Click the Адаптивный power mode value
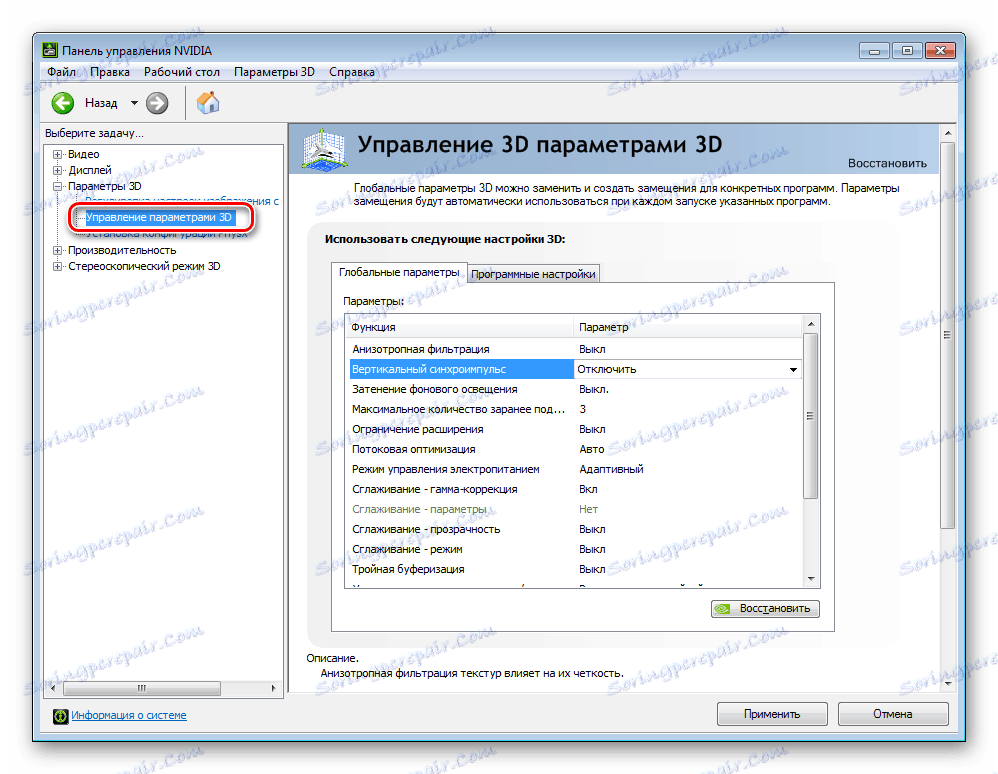 click(x=611, y=469)
